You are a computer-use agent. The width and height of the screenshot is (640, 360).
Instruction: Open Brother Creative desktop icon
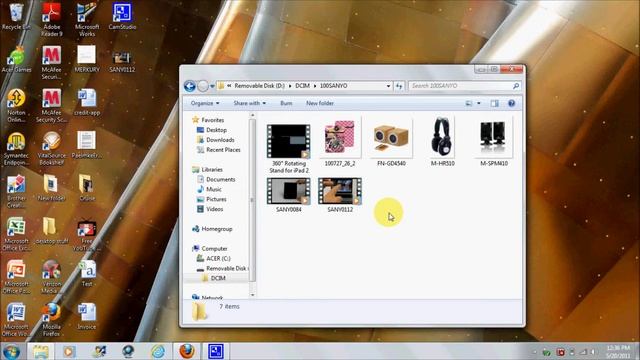point(16,191)
